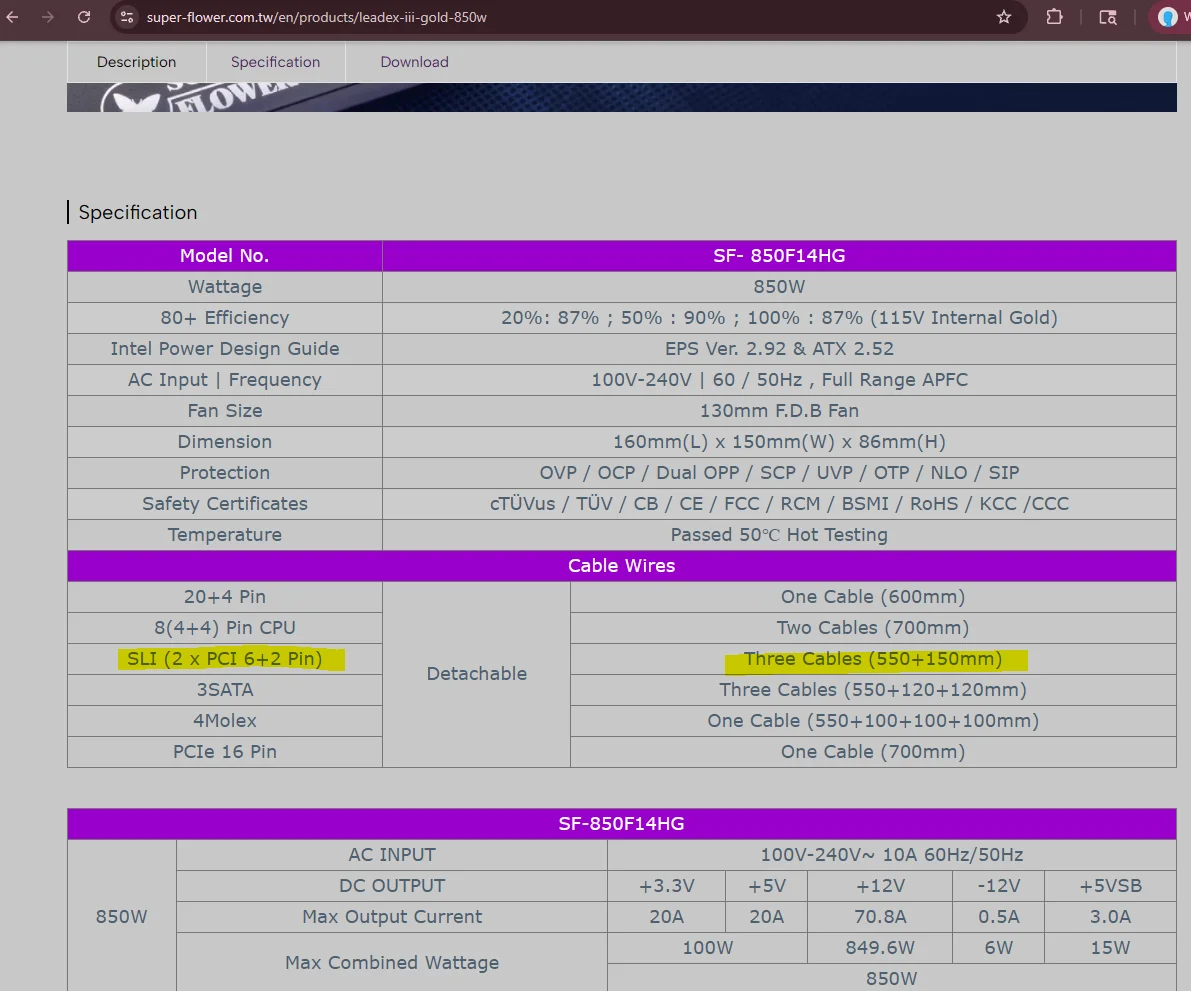Select the safety certificates list starting 'cTÜVus'
The width and height of the screenshot is (1191, 991).
(779, 504)
